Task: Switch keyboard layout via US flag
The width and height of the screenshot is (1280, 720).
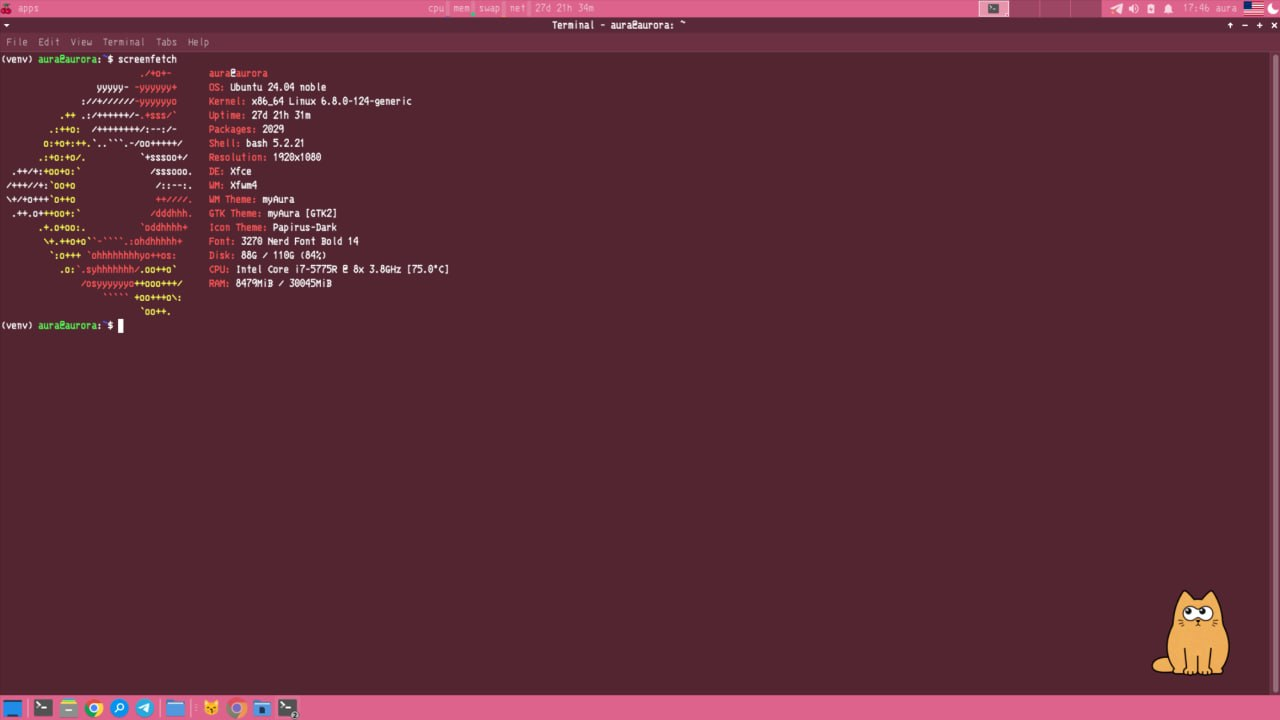Action: point(1253,8)
